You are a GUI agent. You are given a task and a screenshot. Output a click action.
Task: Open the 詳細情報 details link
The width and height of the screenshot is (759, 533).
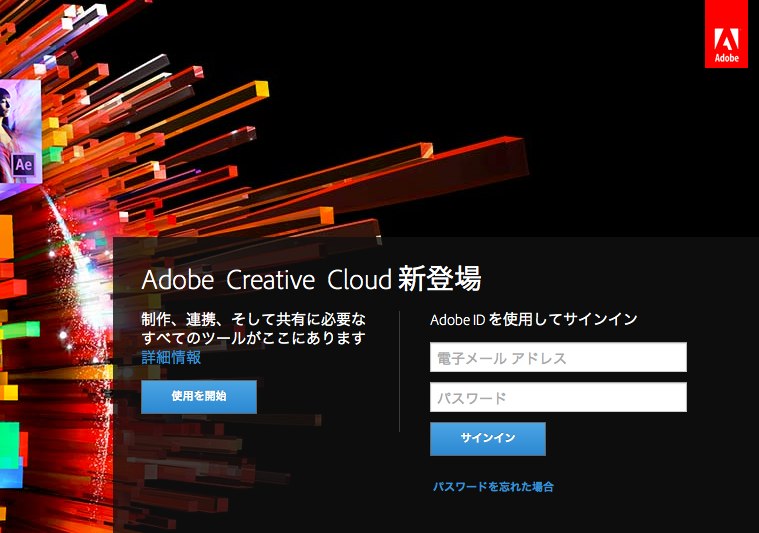171,357
